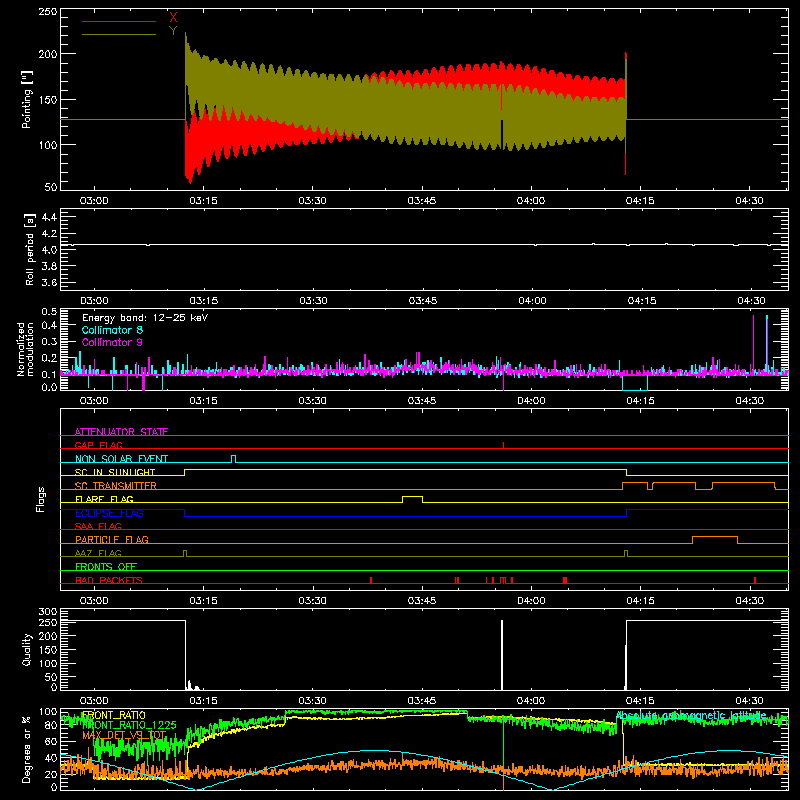Click the SC_TRANSMITTER flag label
The height and width of the screenshot is (800, 800).
[116, 485]
